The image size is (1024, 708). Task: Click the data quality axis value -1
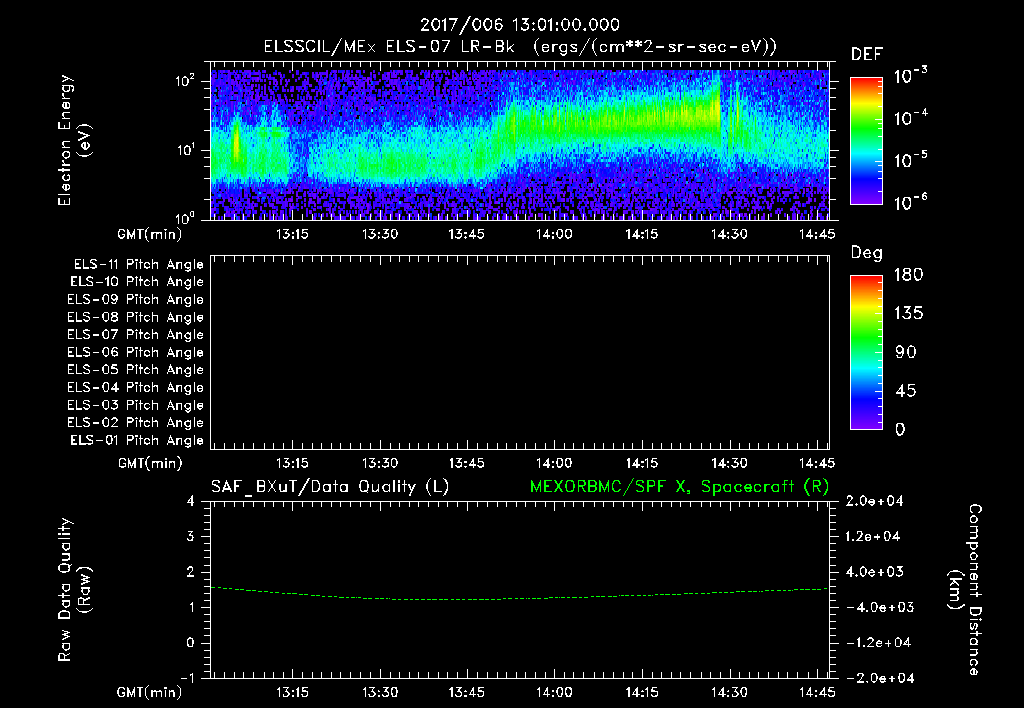pyautogui.click(x=187, y=678)
